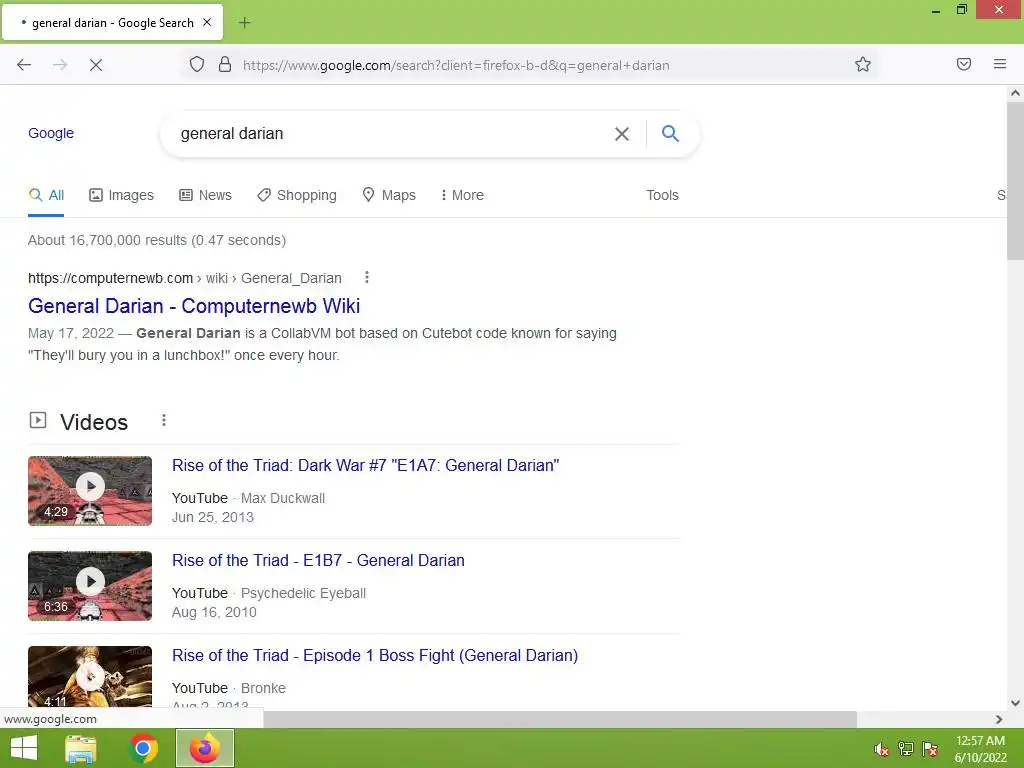The image size is (1024, 768).
Task: Open the search Tools options
Action: pos(662,195)
